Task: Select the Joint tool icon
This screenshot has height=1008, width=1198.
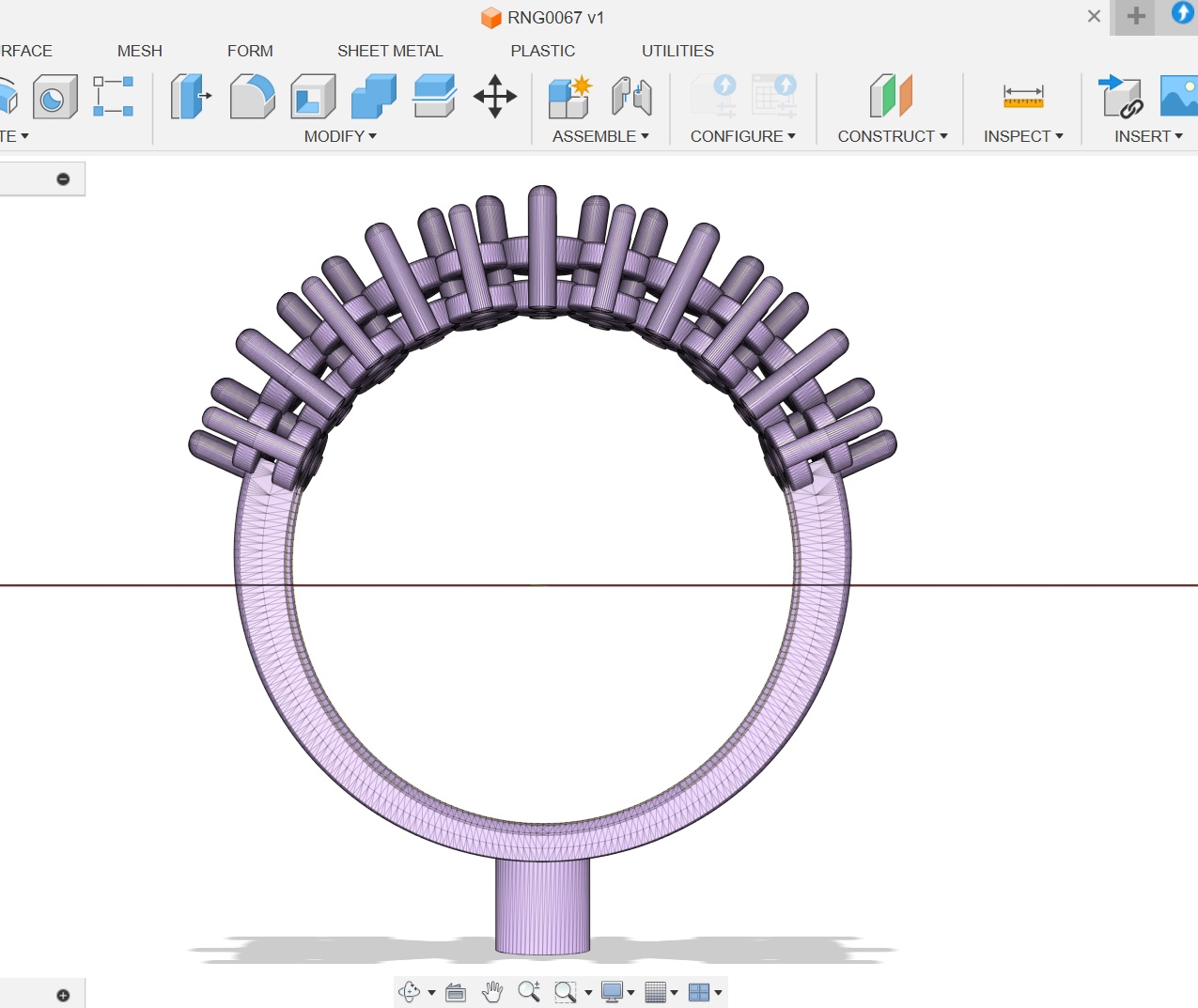Action: 631,97
